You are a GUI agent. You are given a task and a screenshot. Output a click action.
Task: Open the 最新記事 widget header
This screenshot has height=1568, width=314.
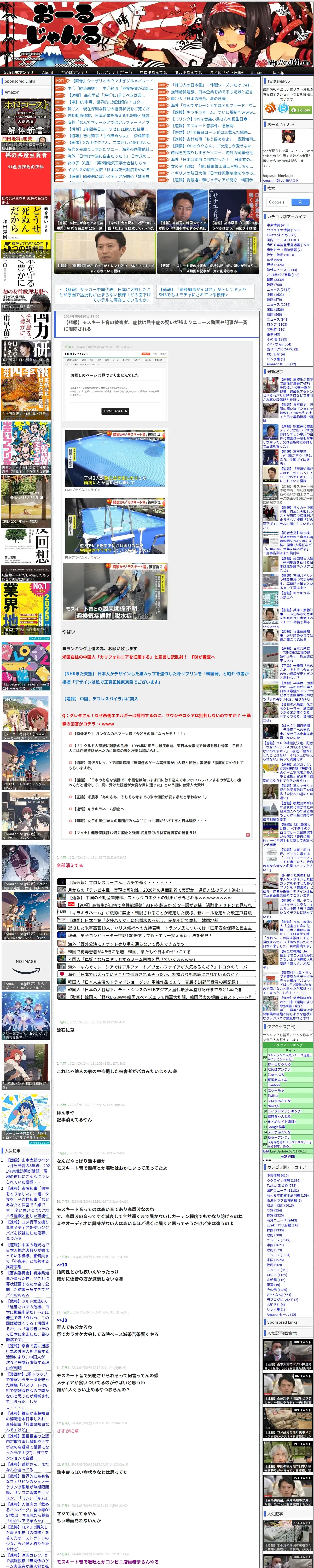click(288, 371)
